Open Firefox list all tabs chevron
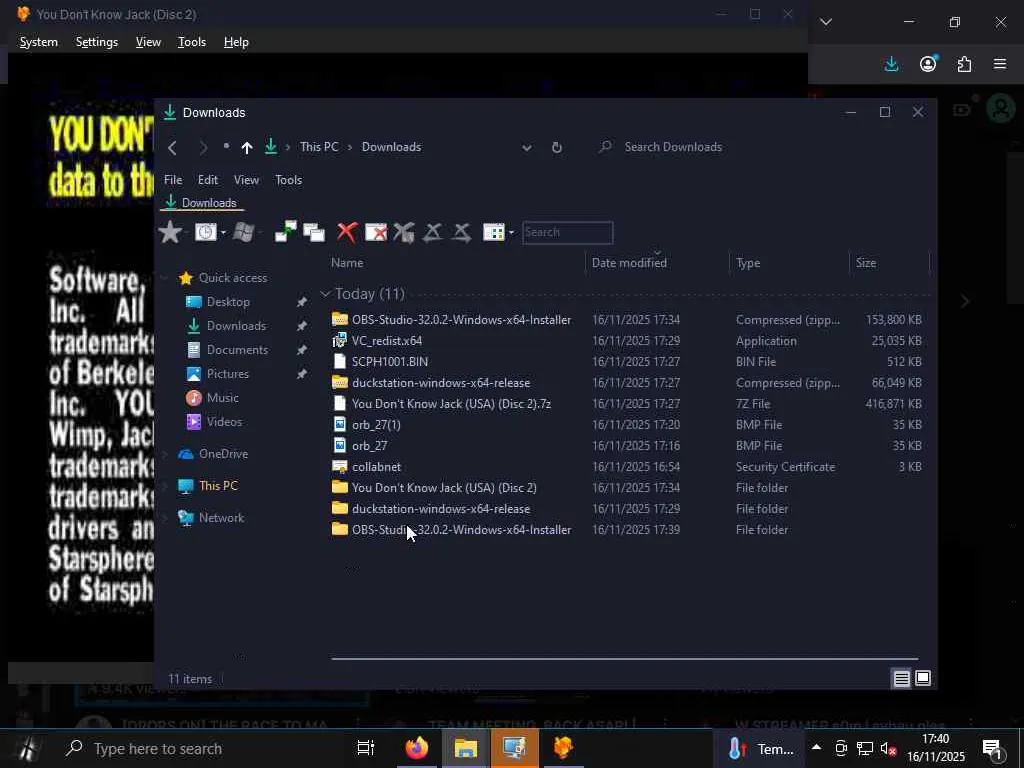1024x768 pixels. click(x=825, y=22)
